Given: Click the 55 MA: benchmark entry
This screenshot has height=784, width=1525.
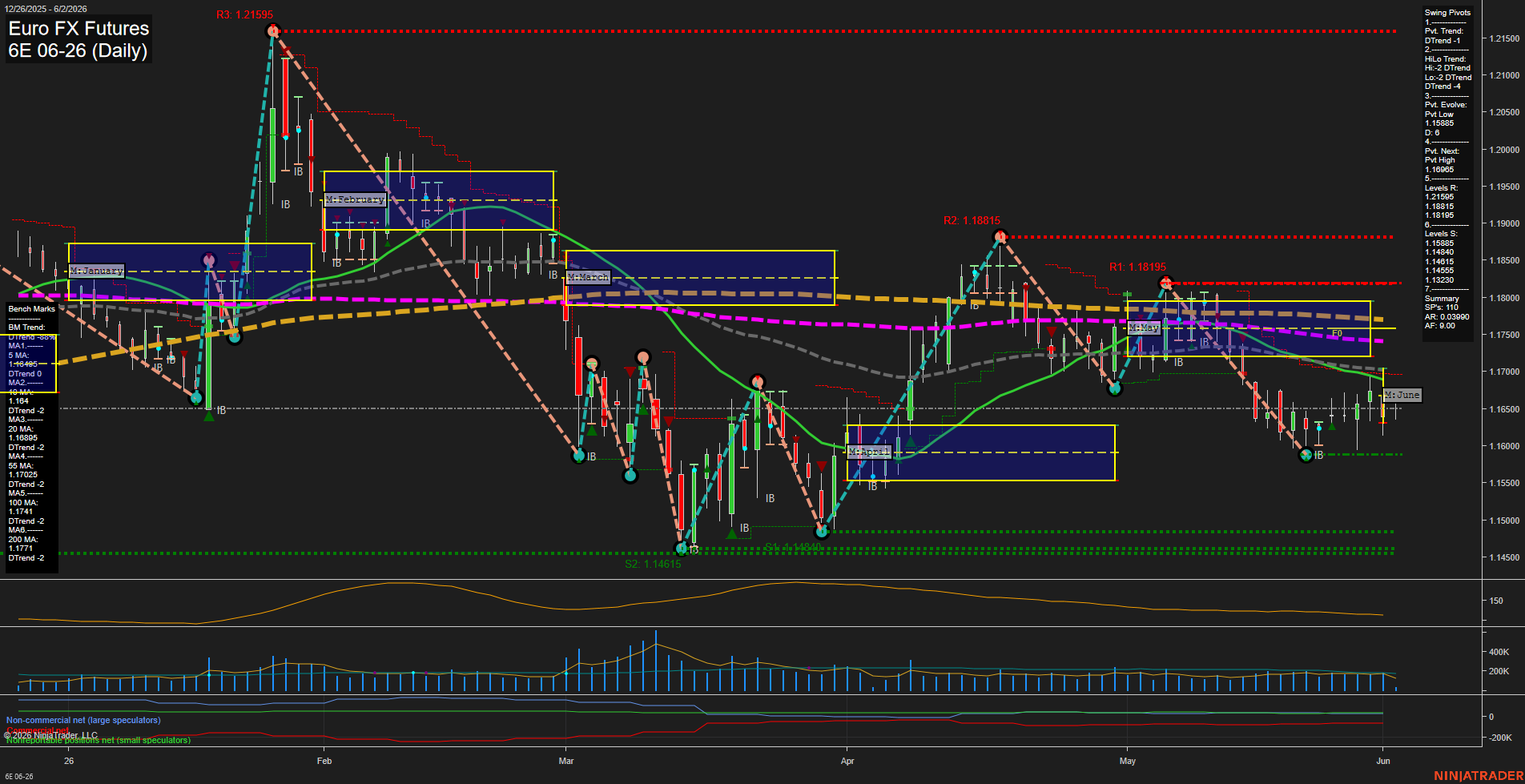Looking at the screenshot, I should click(x=20, y=466).
